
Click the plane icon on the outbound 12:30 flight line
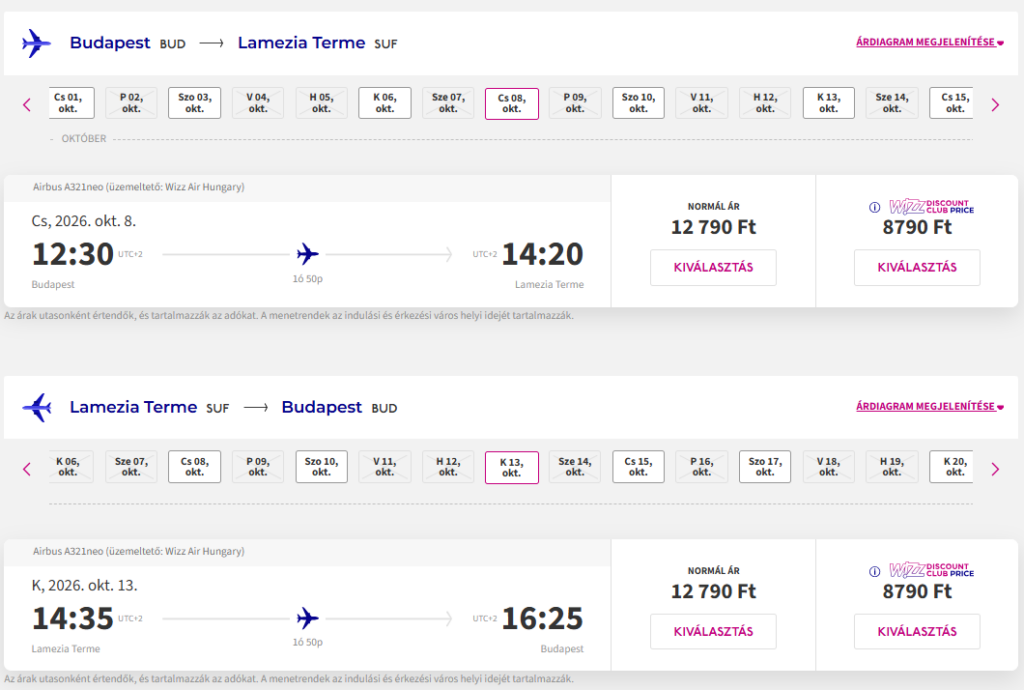308,254
